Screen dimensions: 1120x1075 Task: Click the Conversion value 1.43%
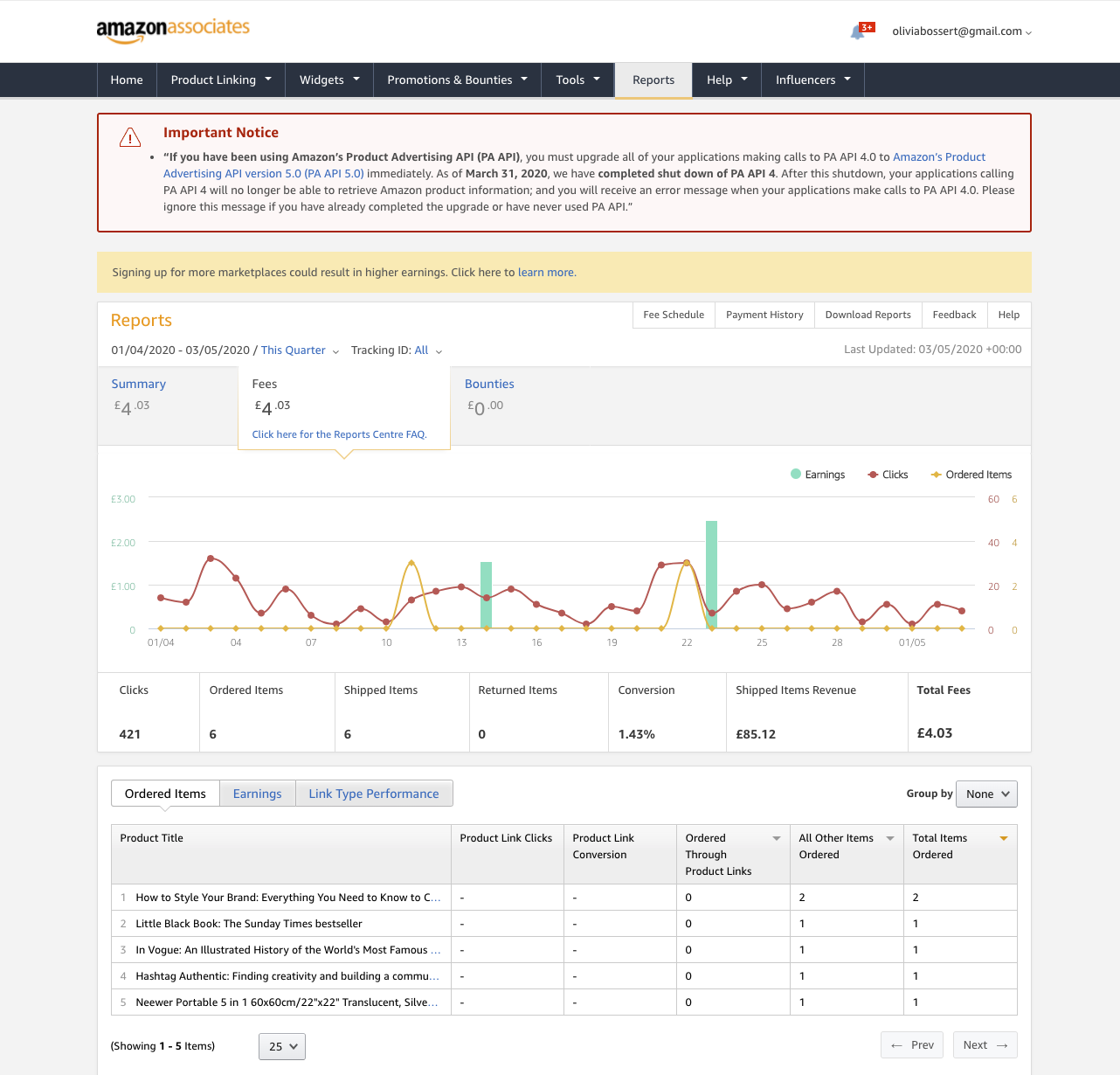click(x=636, y=734)
